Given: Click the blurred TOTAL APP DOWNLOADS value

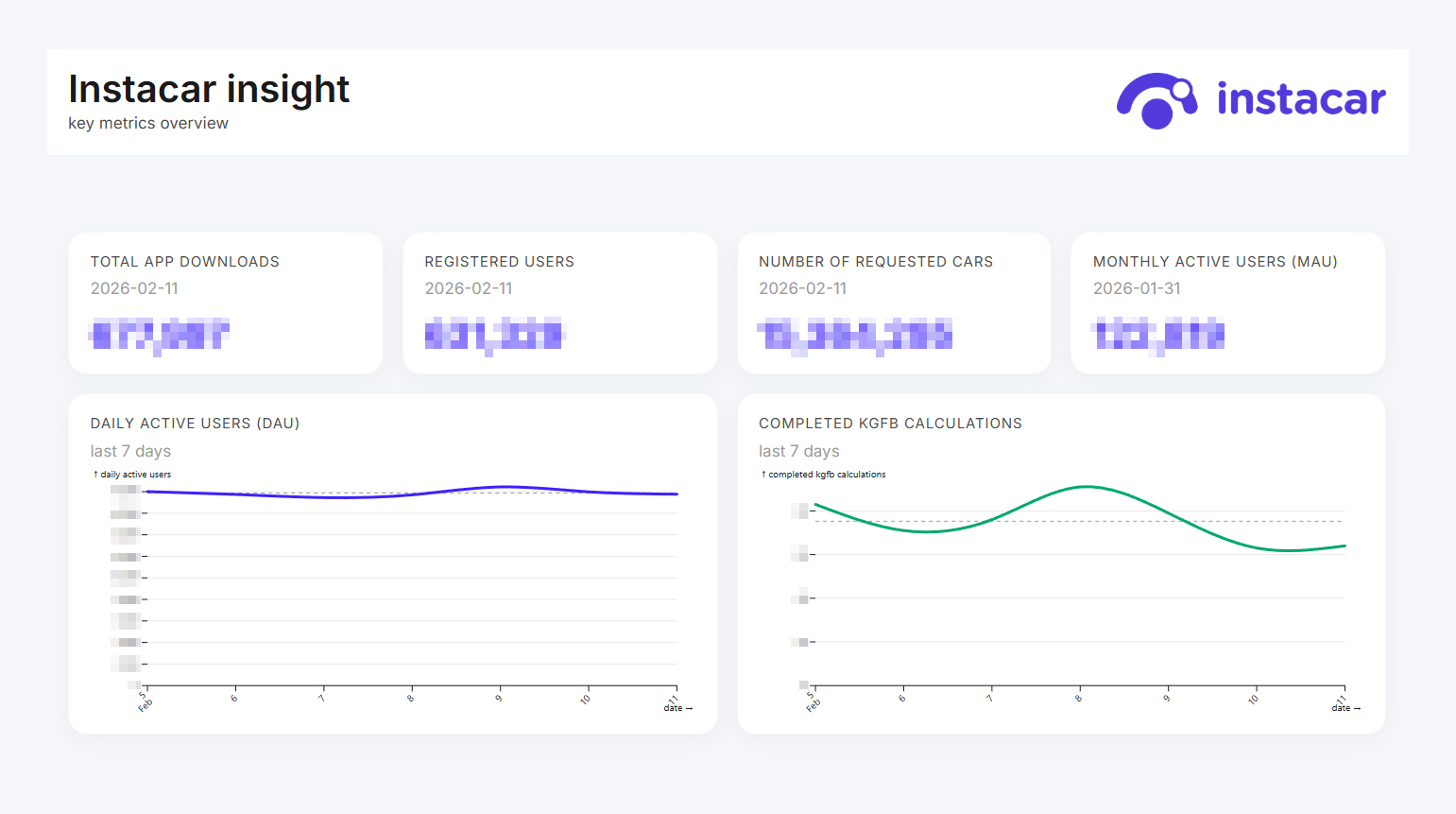Looking at the screenshot, I should (x=159, y=335).
